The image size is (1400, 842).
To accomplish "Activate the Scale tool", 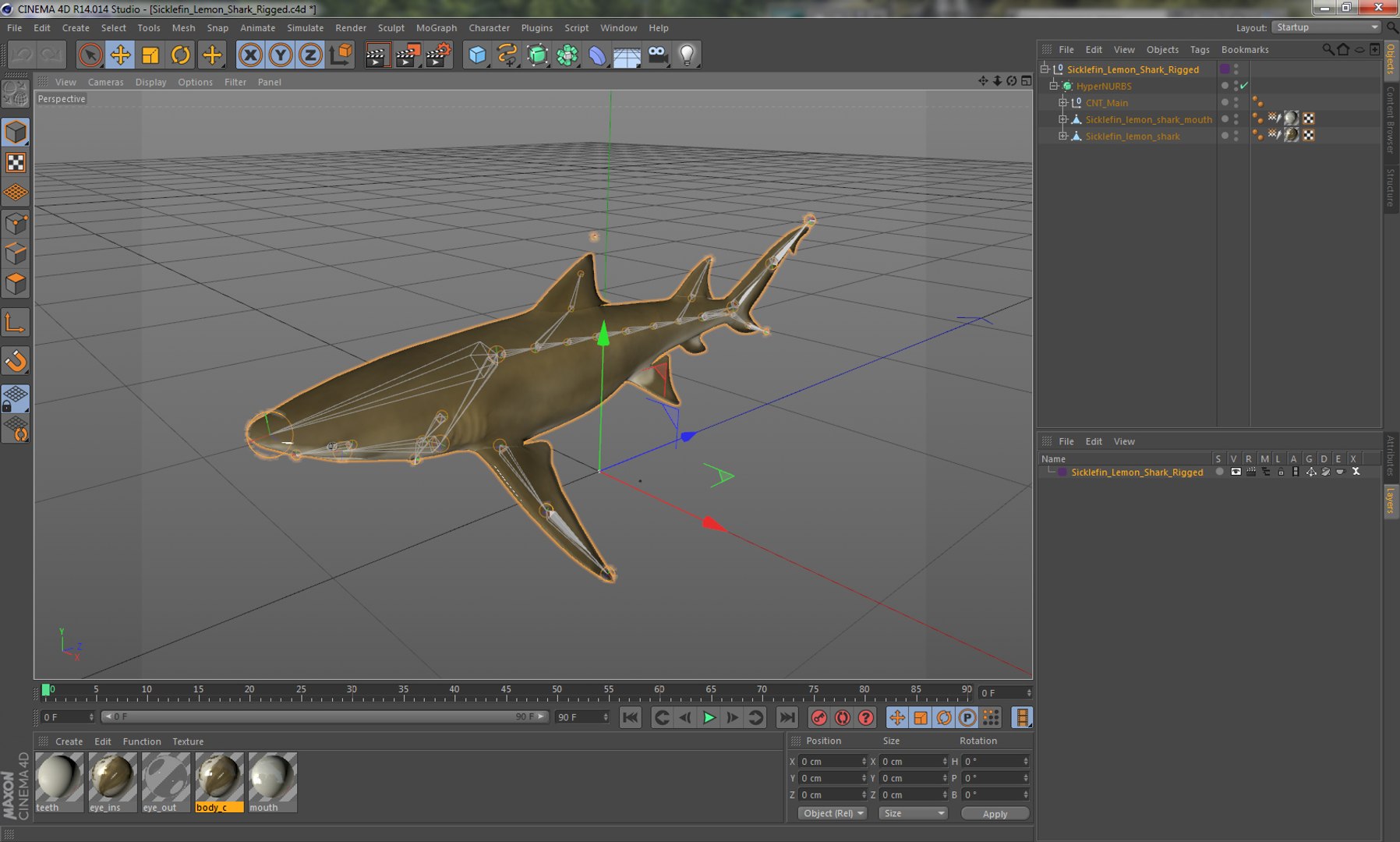I will (x=150, y=55).
